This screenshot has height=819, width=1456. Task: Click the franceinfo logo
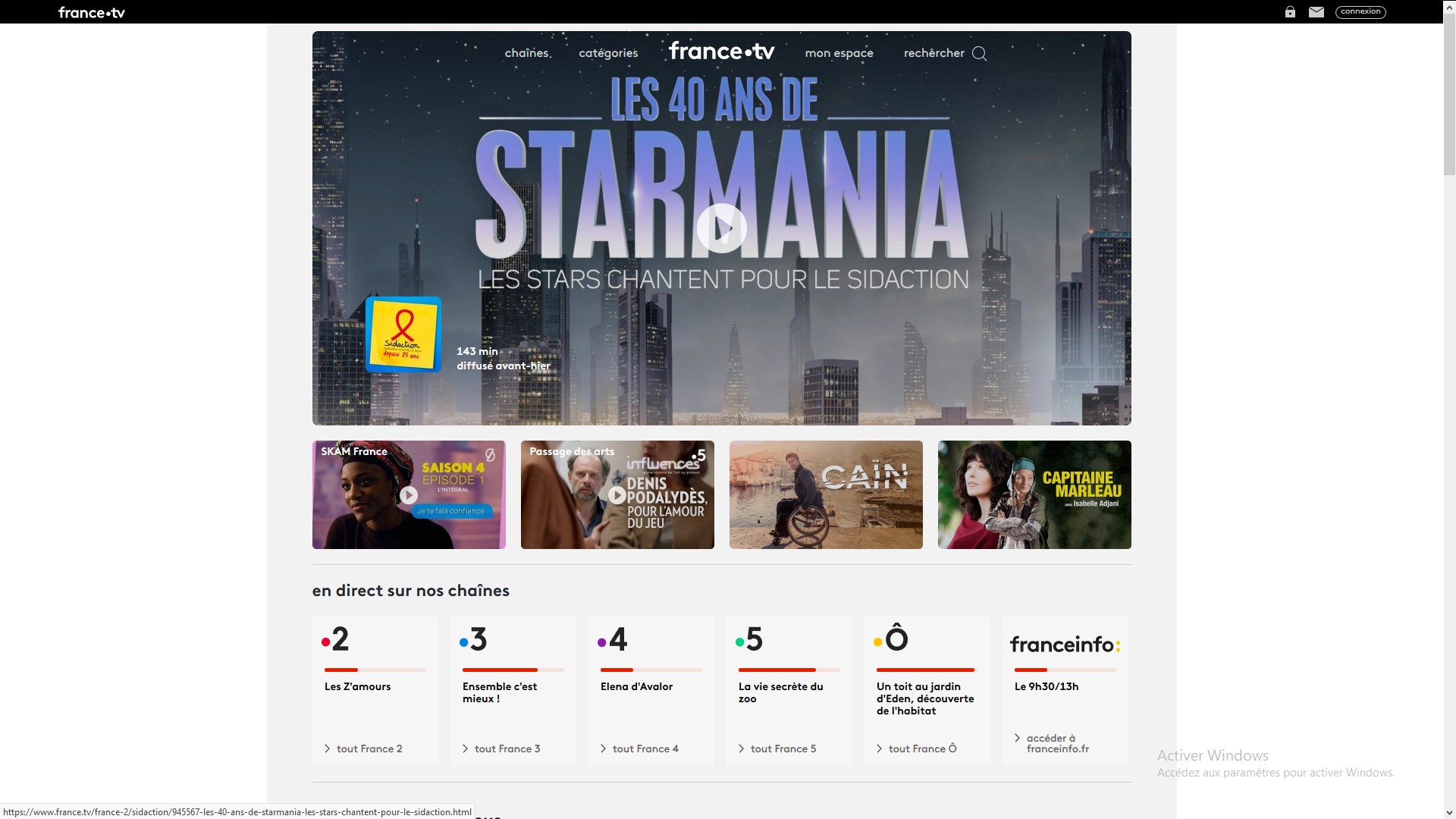pos(1065,645)
